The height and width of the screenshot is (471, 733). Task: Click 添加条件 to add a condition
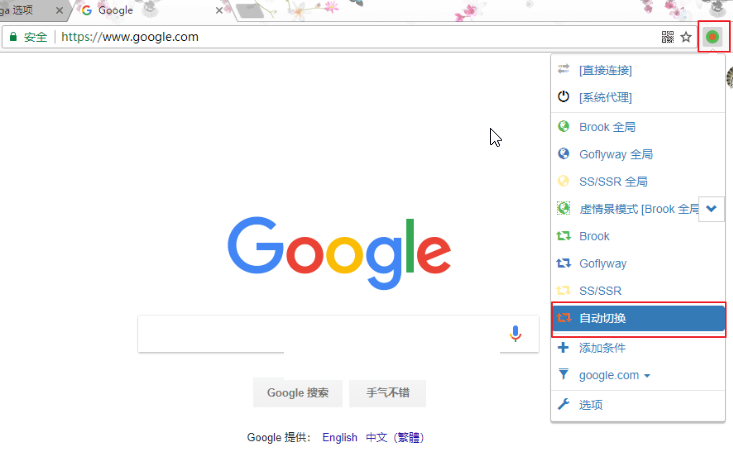[x=638, y=348]
